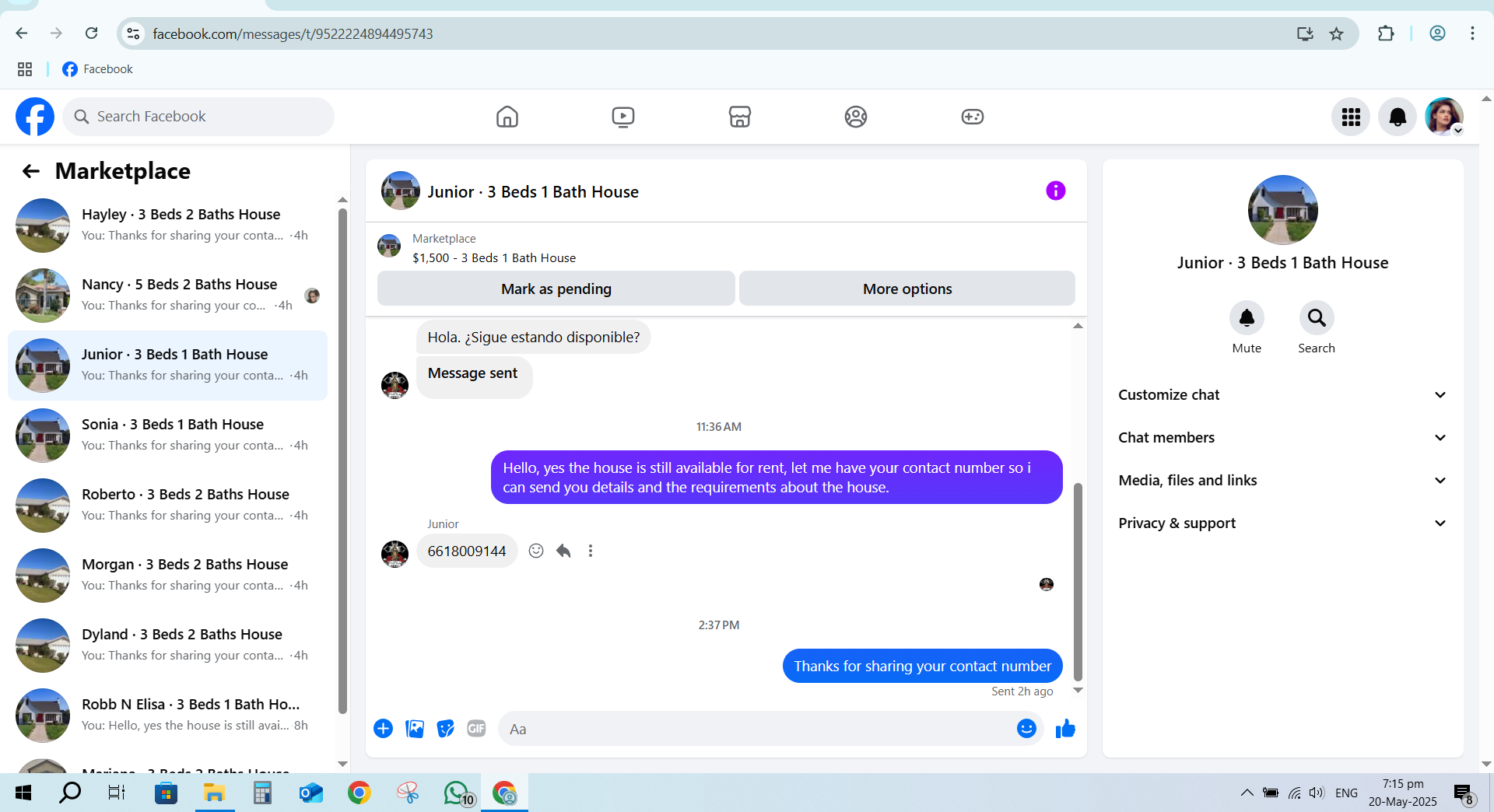Open Chrome profile icon in toolbar

pos(1437,33)
